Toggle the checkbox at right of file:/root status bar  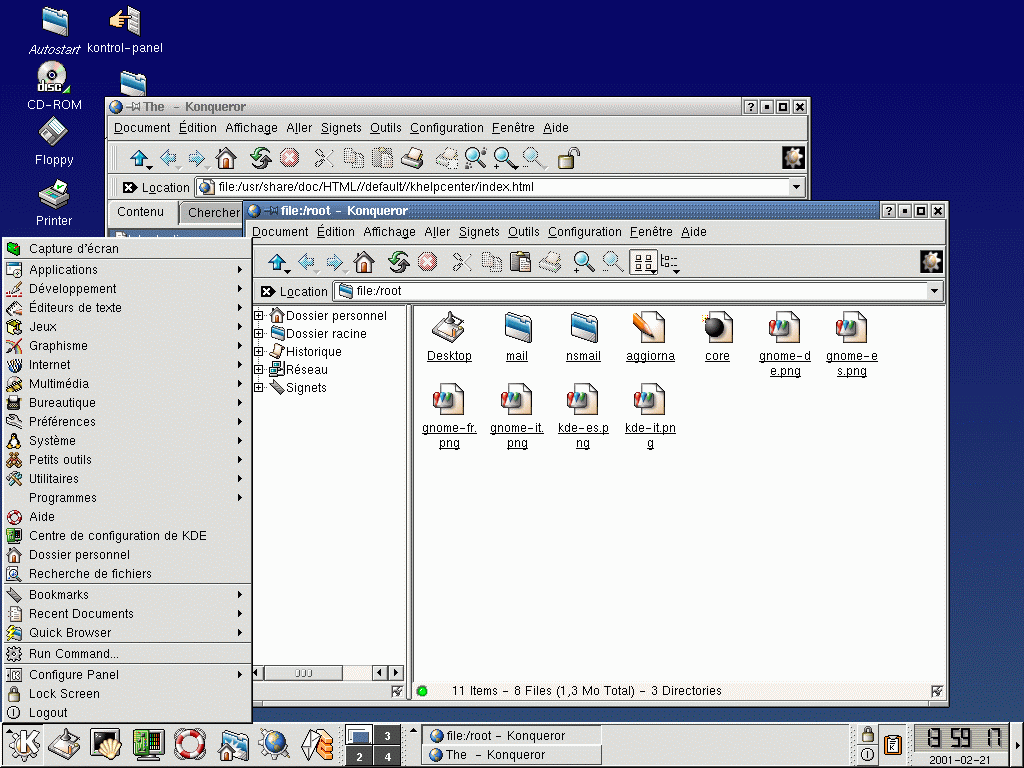[937, 691]
